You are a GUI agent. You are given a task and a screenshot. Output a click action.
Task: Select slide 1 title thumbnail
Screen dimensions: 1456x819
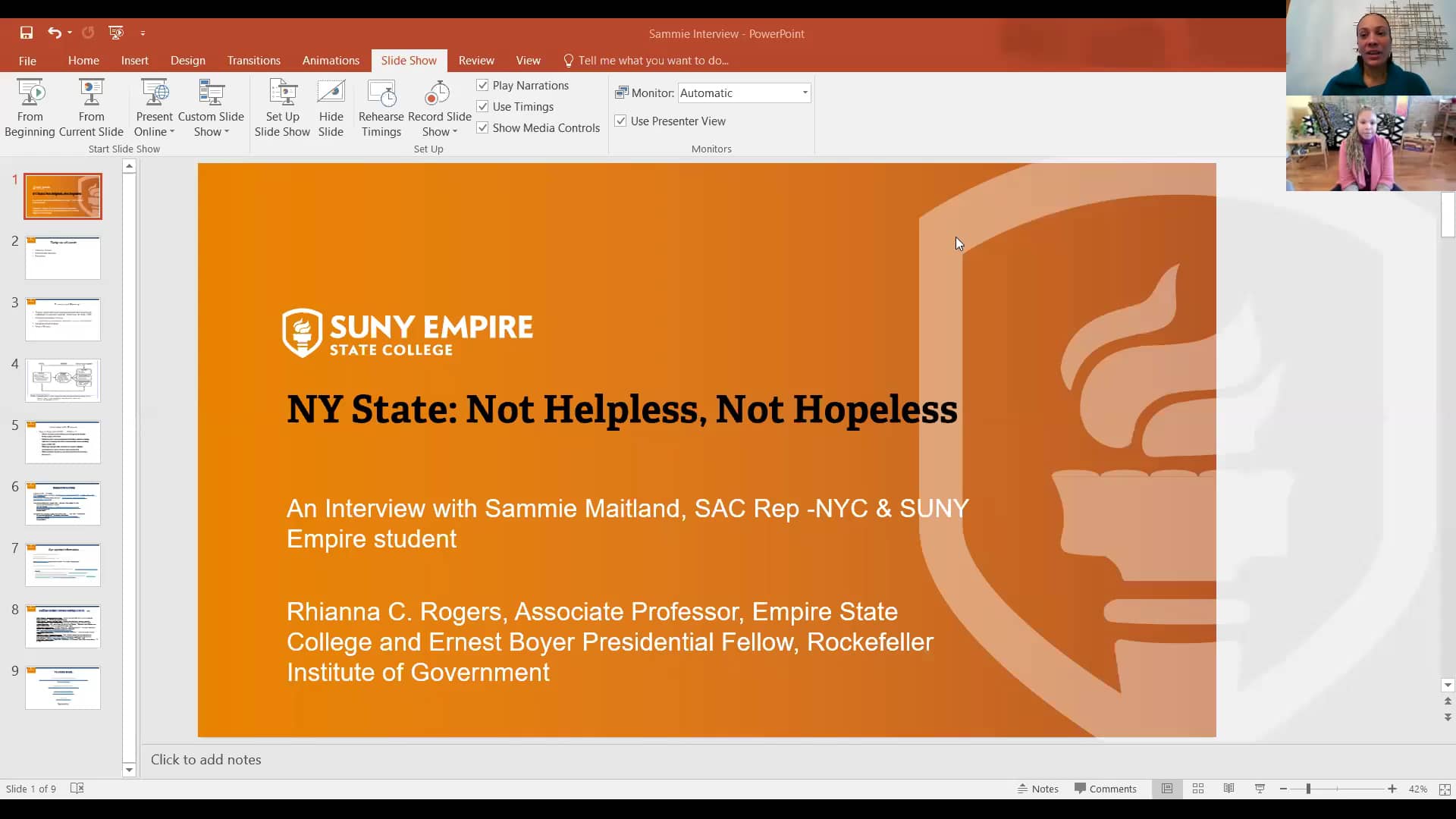(63, 196)
